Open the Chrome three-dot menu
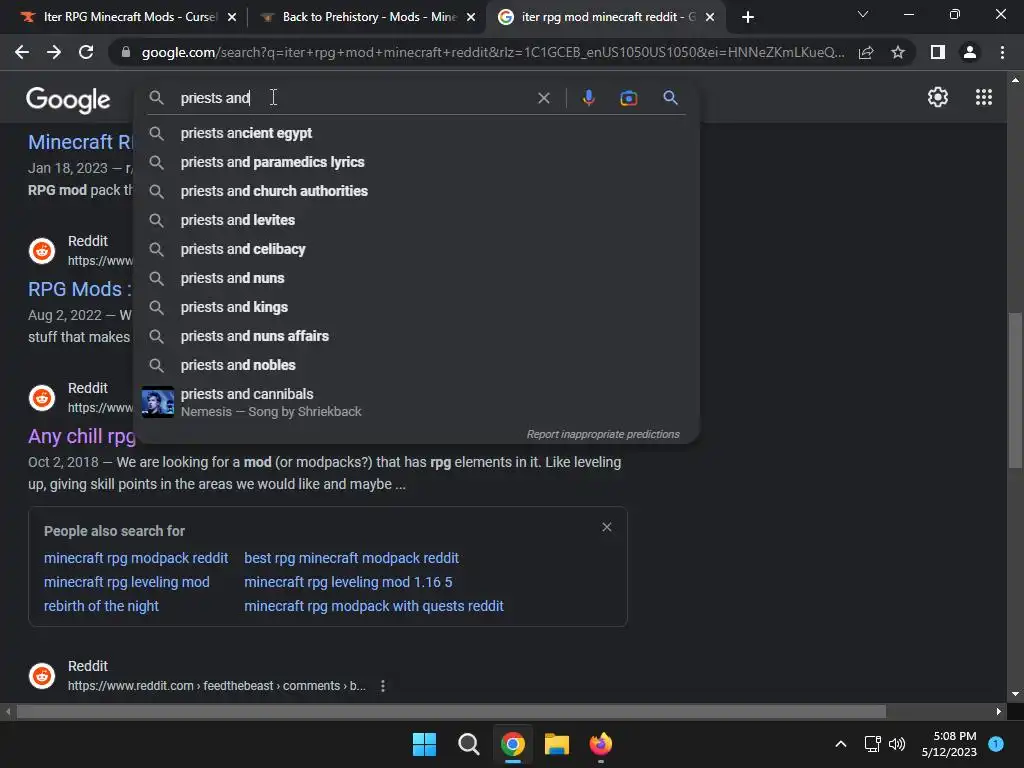 click(1002, 52)
